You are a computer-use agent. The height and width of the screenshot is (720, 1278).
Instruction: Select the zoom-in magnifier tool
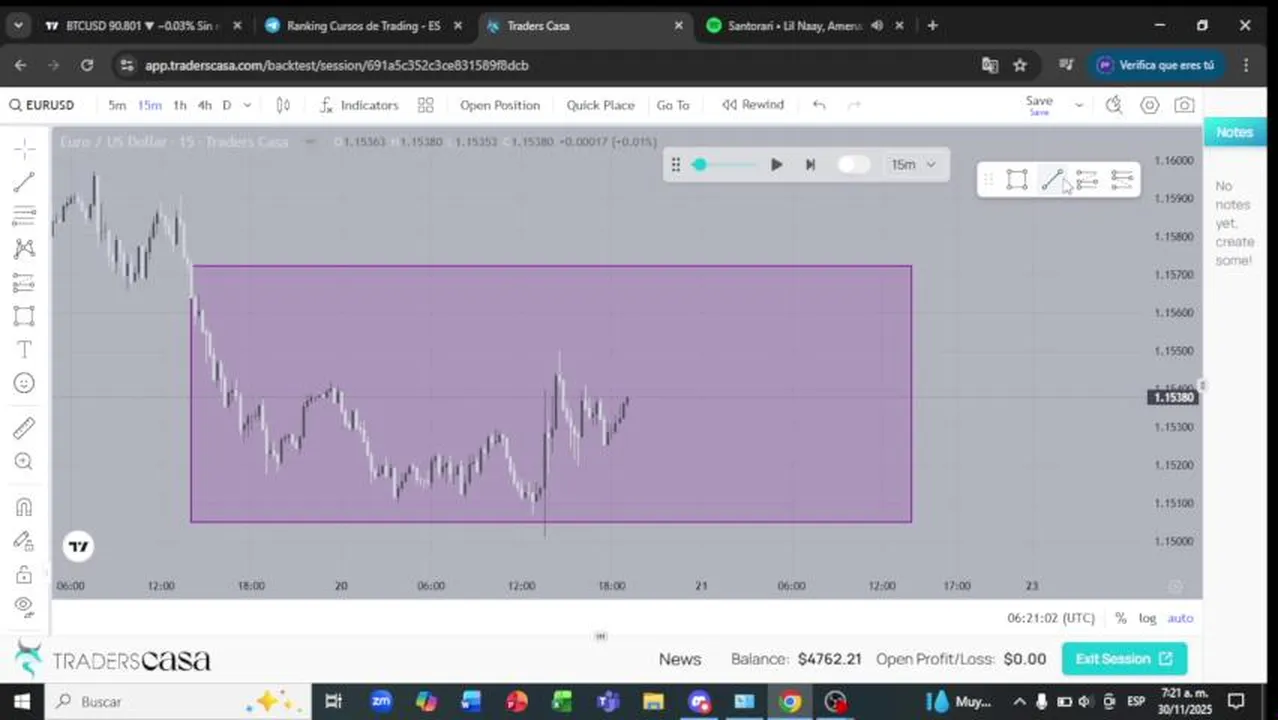[x=25, y=461]
